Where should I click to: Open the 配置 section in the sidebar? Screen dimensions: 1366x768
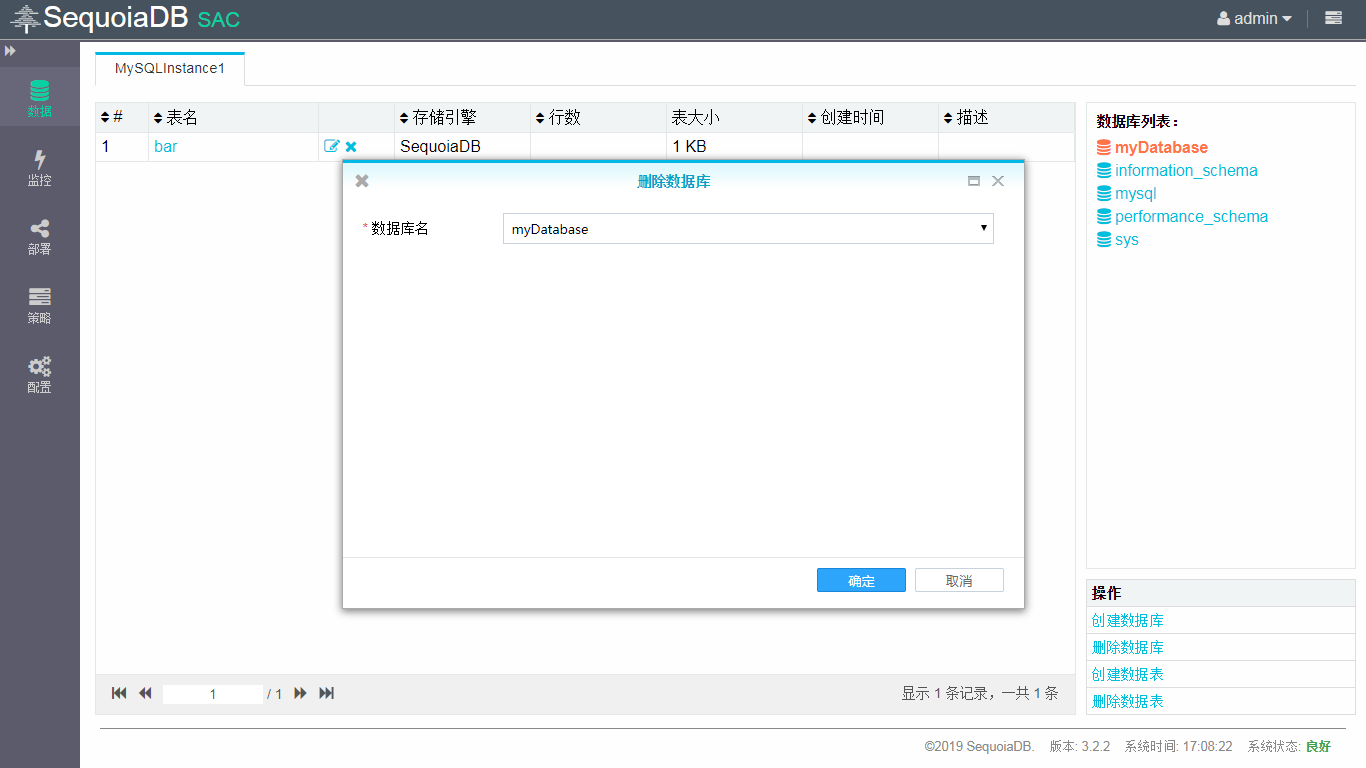39,375
